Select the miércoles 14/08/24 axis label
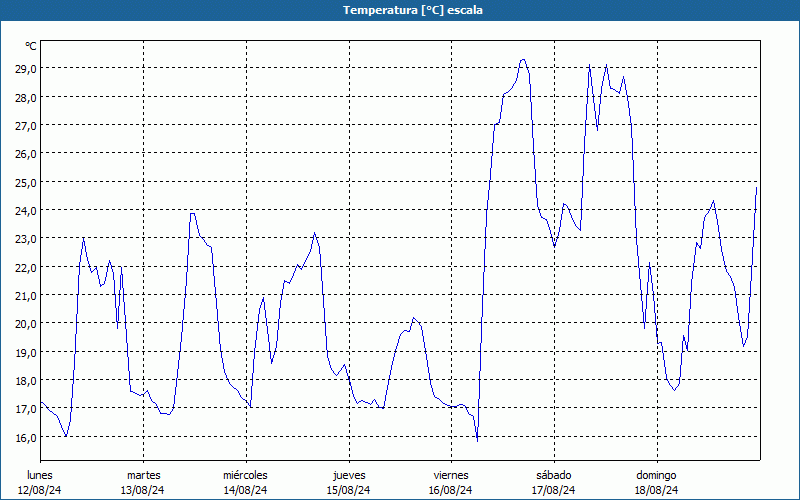This screenshot has width=800, height=500. point(245,483)
